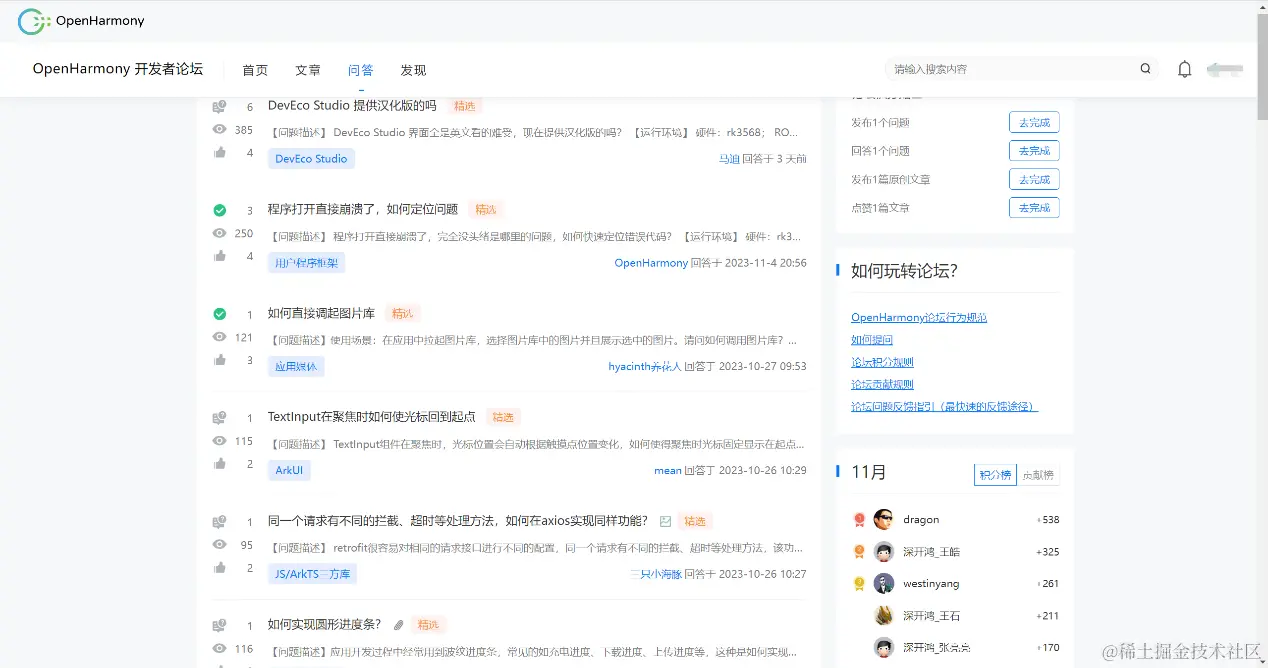Image resolution: width=1268 pixels, height=668 pixels.
Task: Click 去完成 for 回答1个问题
Action: click(x=1034, y=151)
